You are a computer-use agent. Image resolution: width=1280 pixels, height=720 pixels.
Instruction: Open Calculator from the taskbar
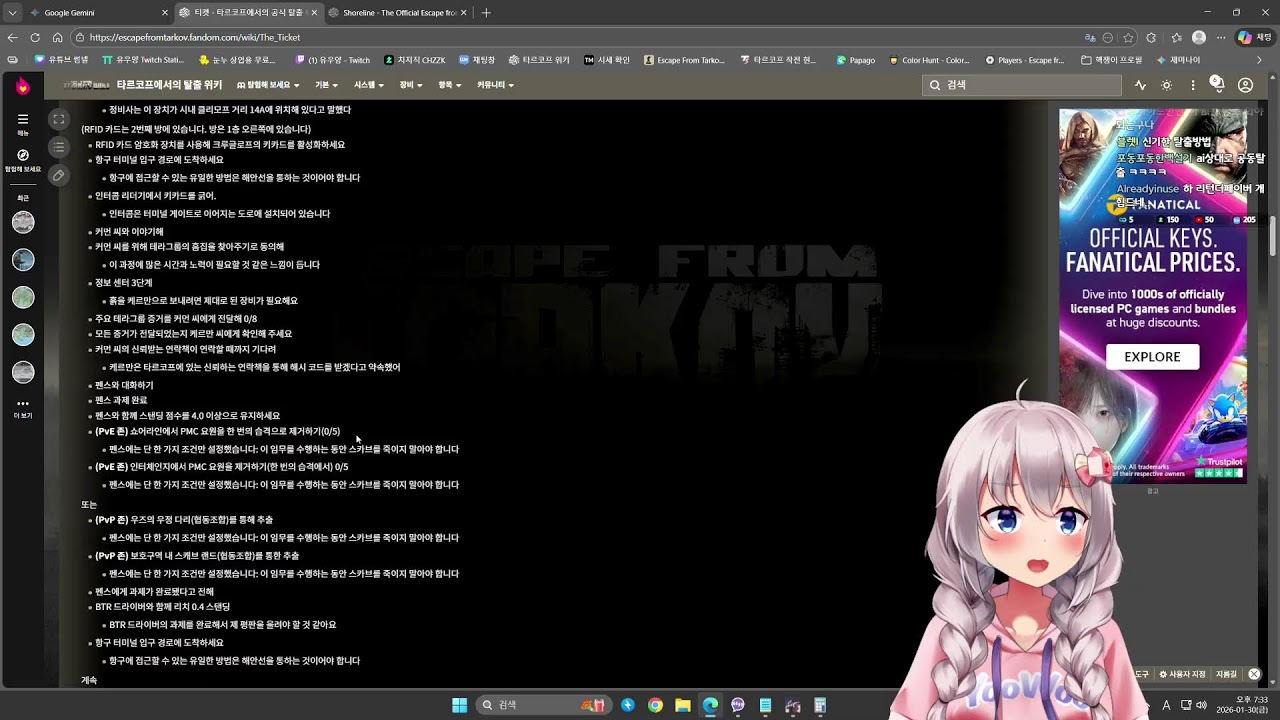pyautogui.click(x=820, y=705)
